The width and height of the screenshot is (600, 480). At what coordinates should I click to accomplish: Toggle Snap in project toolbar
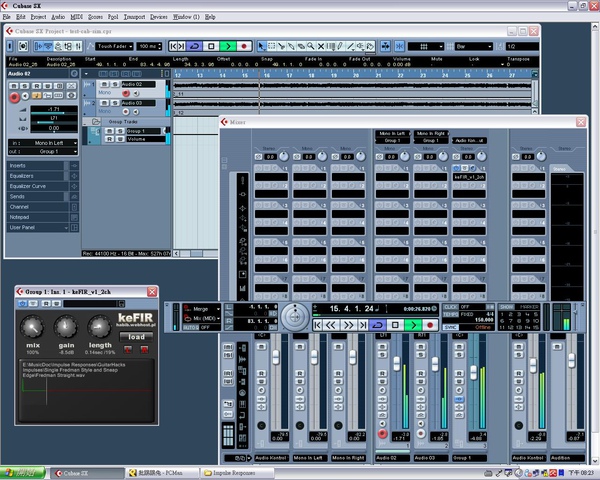399,46
